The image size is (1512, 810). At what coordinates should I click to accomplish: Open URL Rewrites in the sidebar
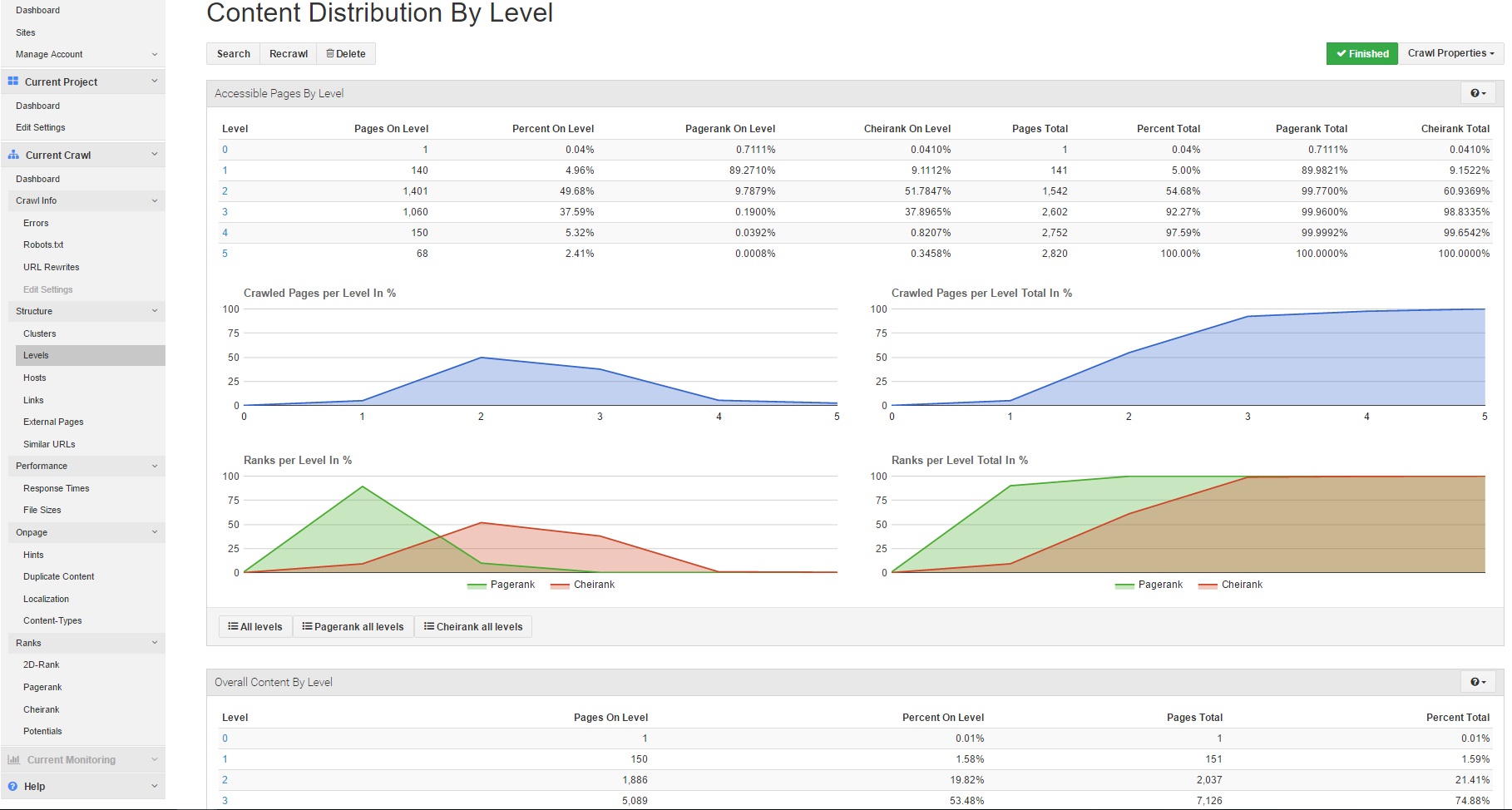52,267
